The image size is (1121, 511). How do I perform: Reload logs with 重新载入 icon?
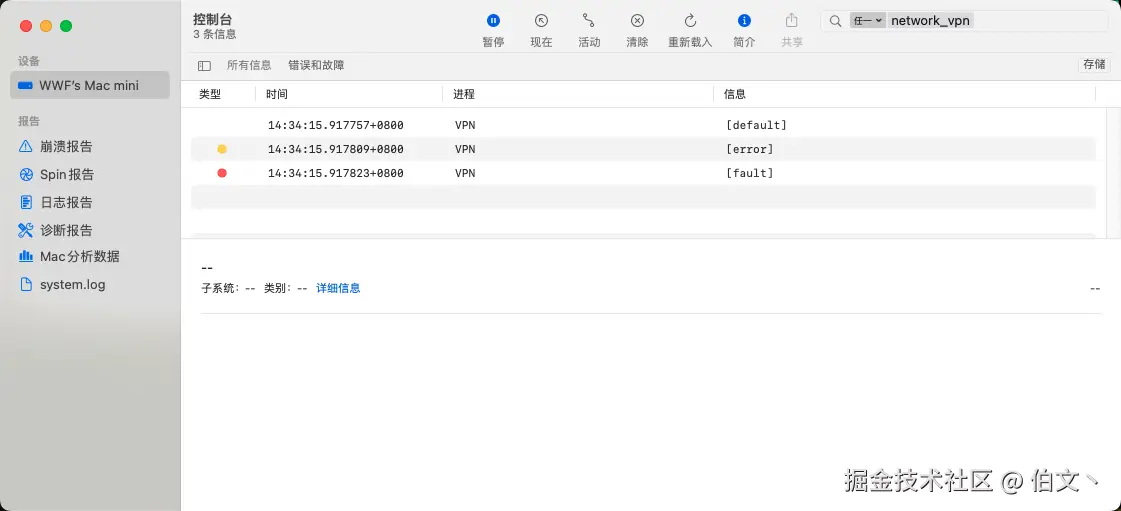(x=690, y=21)
